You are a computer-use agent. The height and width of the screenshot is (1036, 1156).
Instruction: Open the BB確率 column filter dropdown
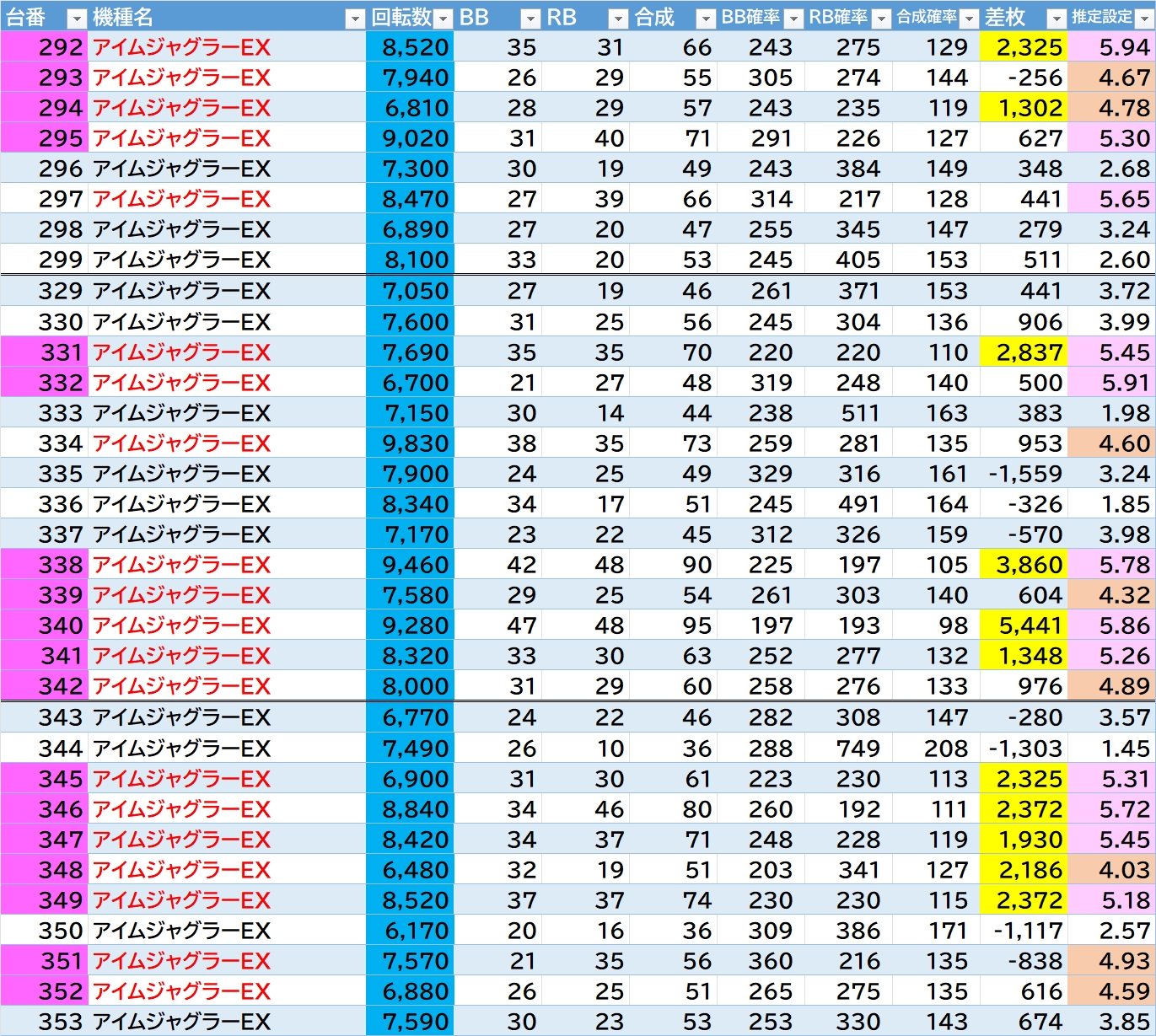793,19
